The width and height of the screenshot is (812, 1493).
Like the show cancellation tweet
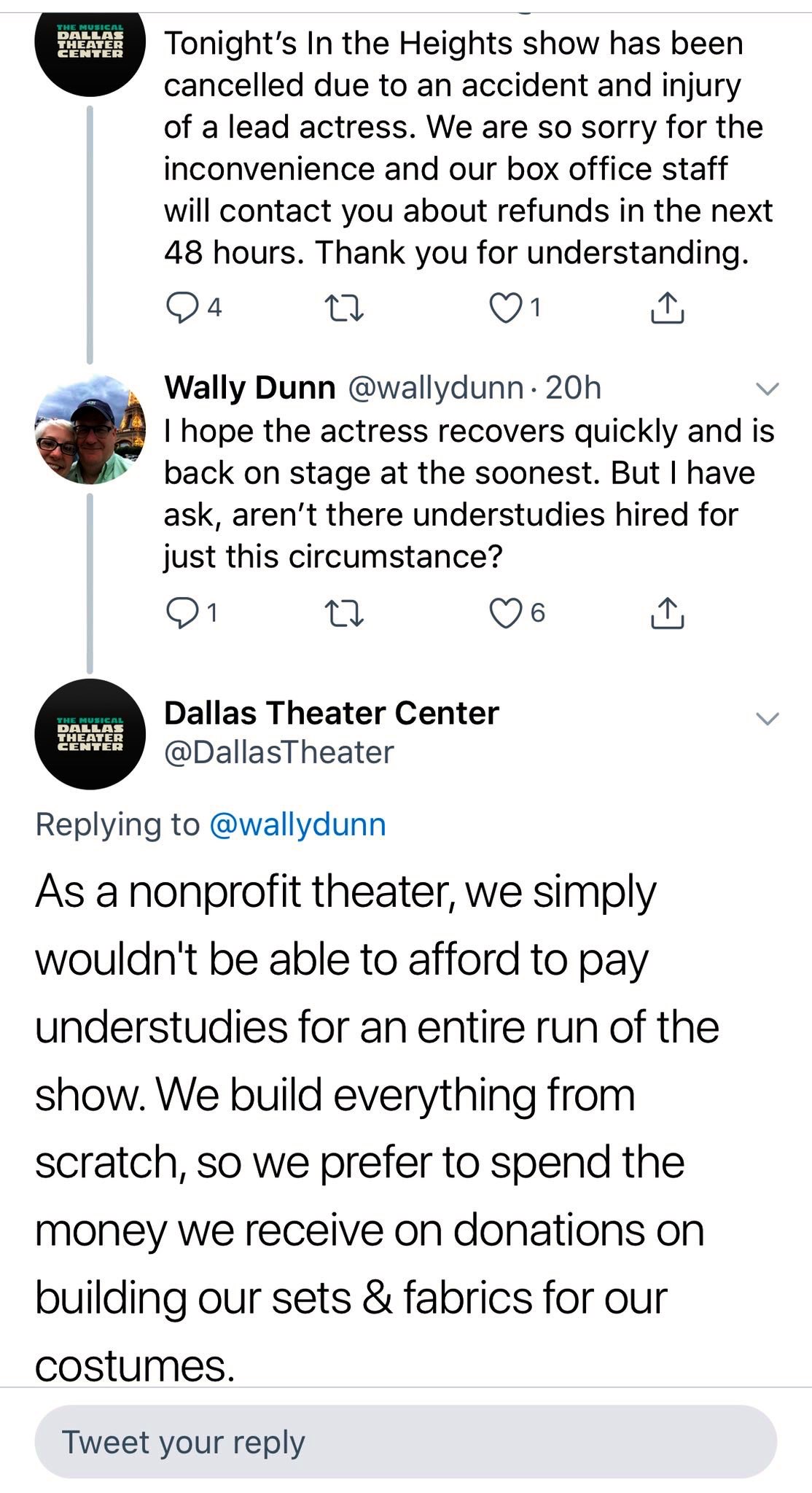click(503, 308)
